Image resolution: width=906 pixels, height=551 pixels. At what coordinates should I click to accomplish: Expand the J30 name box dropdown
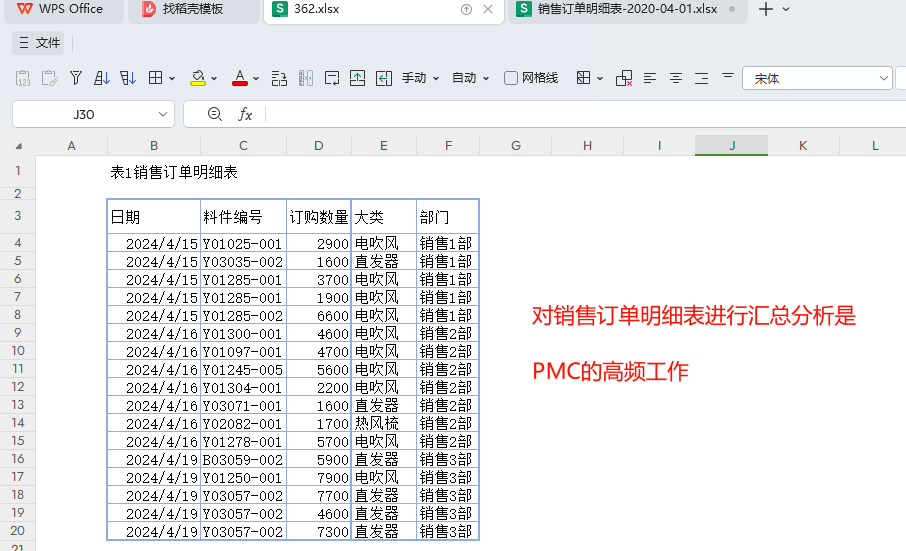(x=163, y=114)
